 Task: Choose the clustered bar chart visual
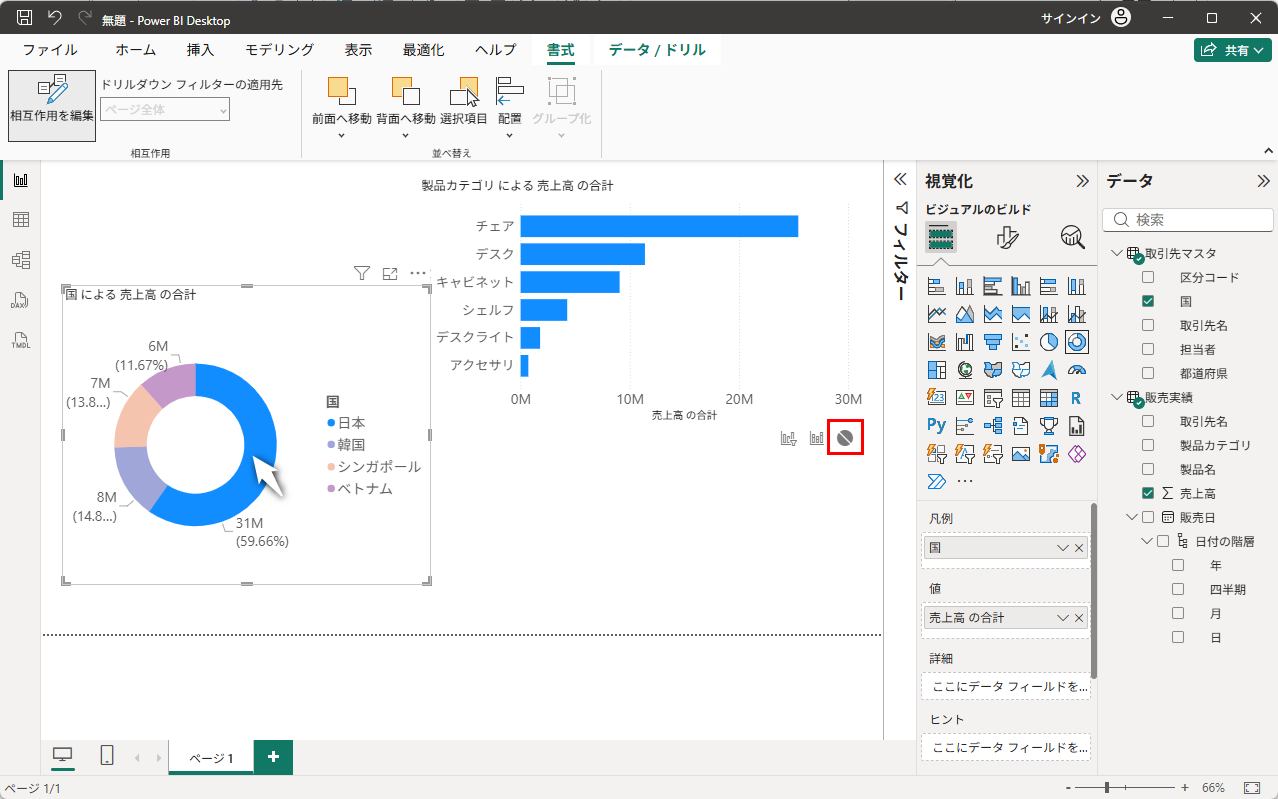pos(993,286)
